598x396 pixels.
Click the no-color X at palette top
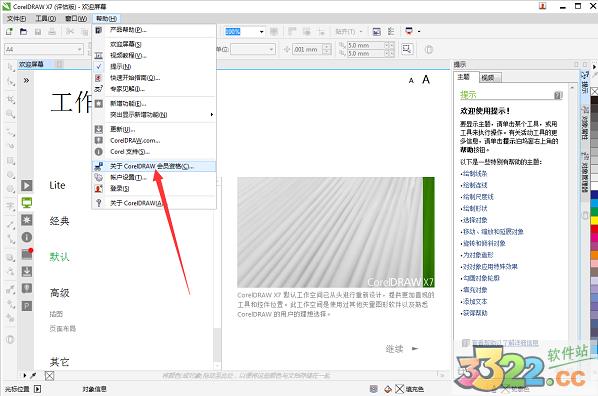tap(594, 92)
